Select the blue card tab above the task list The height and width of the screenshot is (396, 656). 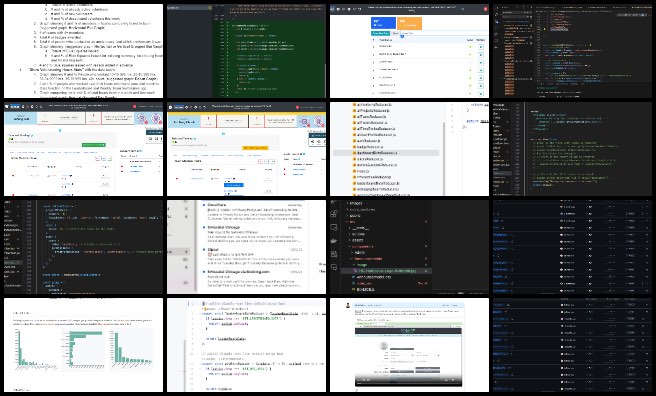(383, 23)
